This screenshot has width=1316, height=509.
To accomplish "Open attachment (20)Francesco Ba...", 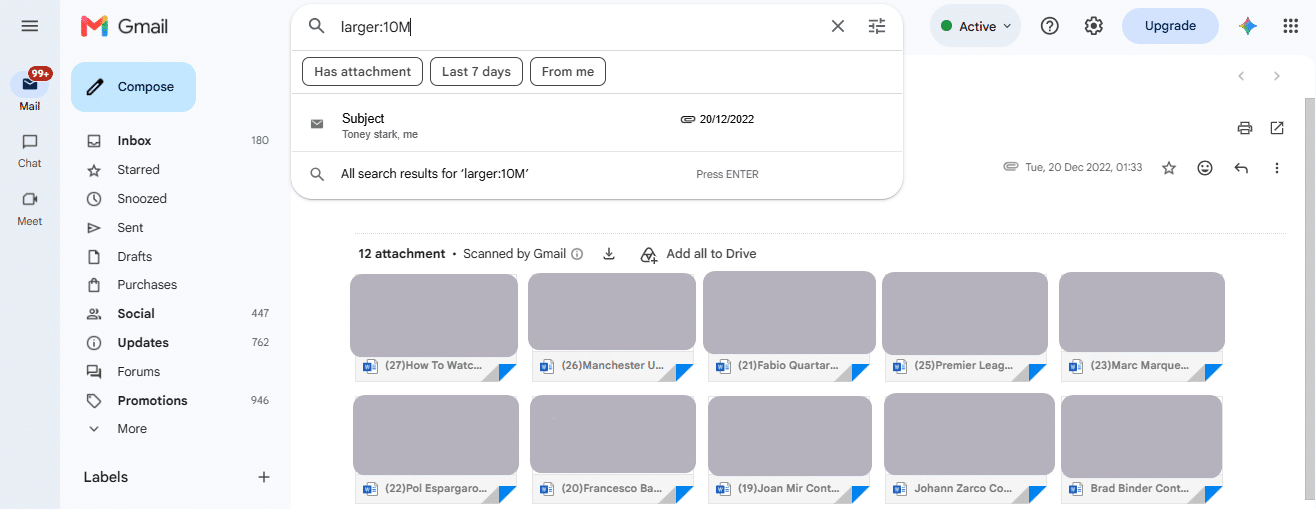I will click(613, 450).
